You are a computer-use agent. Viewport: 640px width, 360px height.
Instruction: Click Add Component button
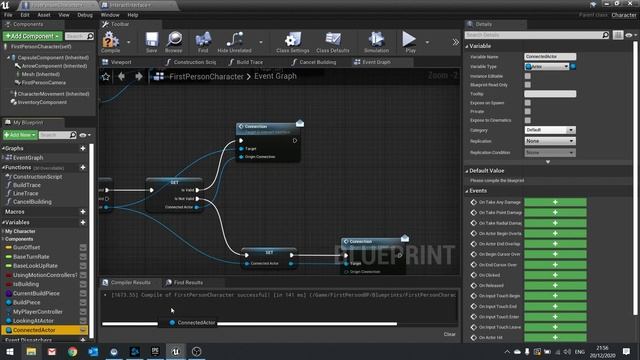33,36
